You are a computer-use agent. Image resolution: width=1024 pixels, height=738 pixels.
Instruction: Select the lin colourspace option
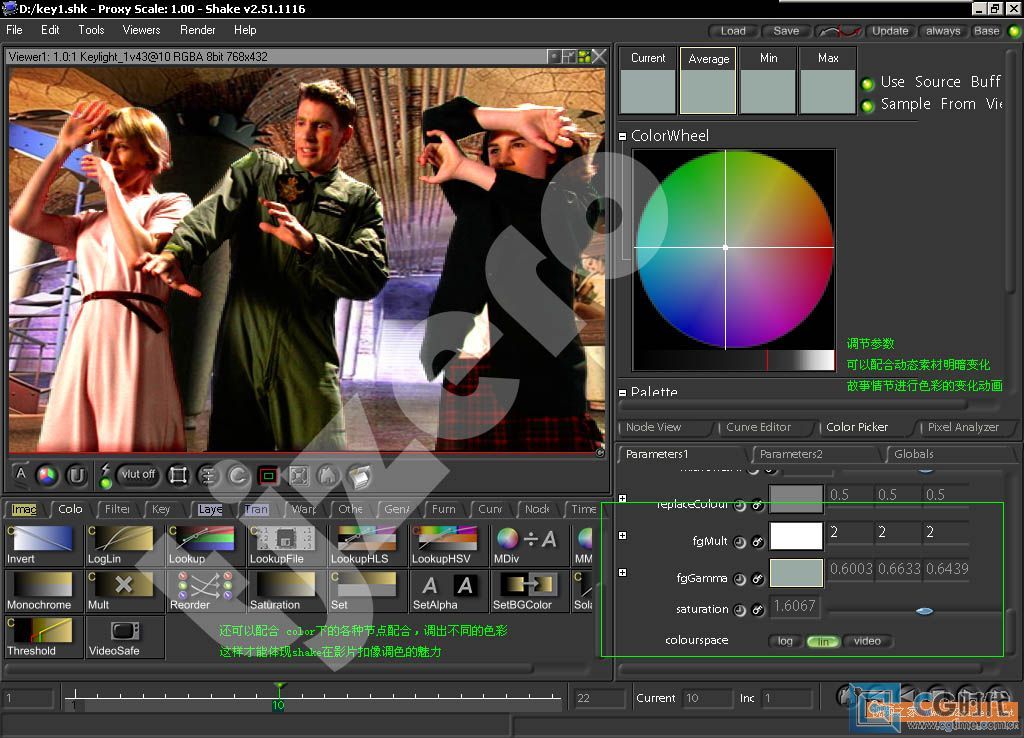pyautogui.click(x=823, y=641)
